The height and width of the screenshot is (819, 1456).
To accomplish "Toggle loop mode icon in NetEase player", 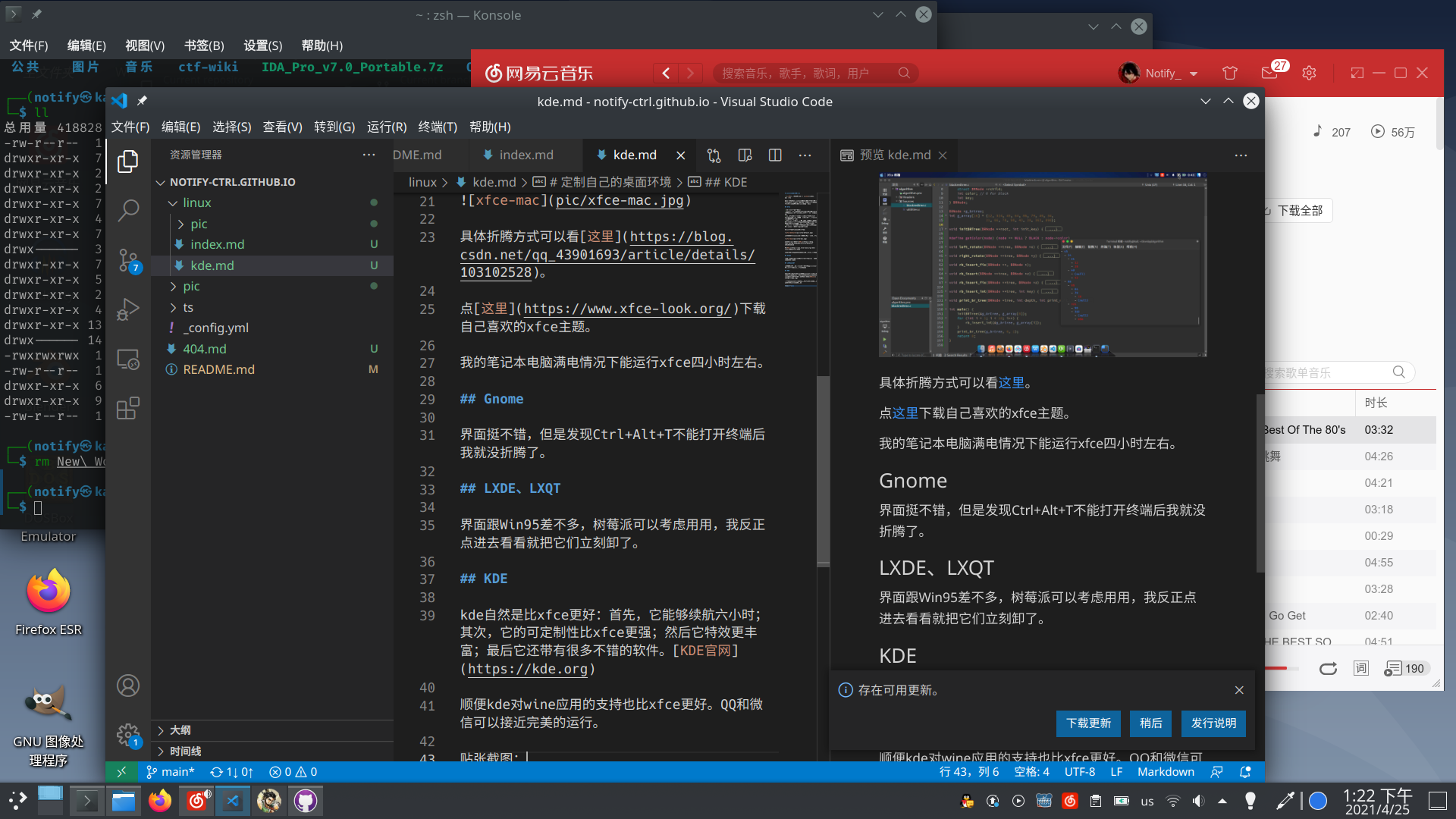I will 1328,668.
